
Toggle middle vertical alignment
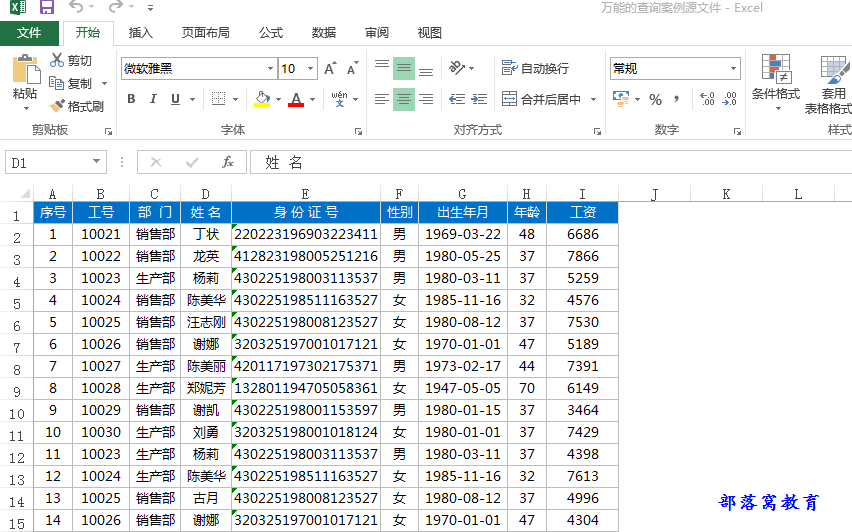click(x=404, y=68)
